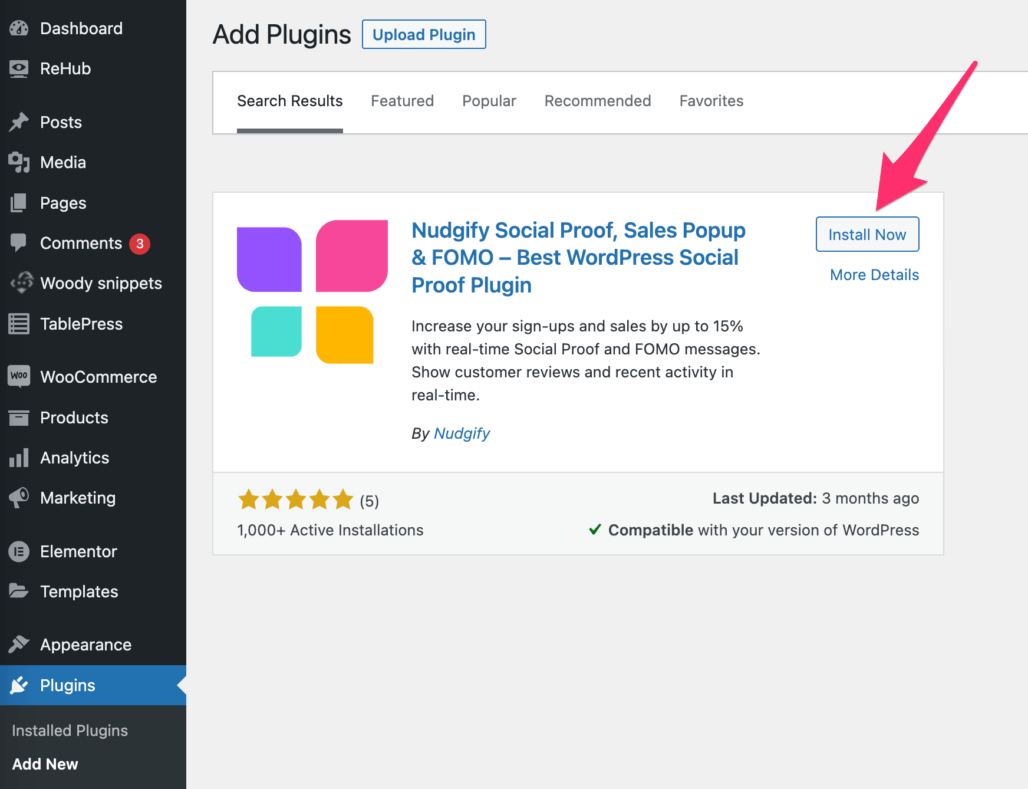The image size is (1028, 789).
Task: Click the Add Plugins page heading
Action: [282, 35]
